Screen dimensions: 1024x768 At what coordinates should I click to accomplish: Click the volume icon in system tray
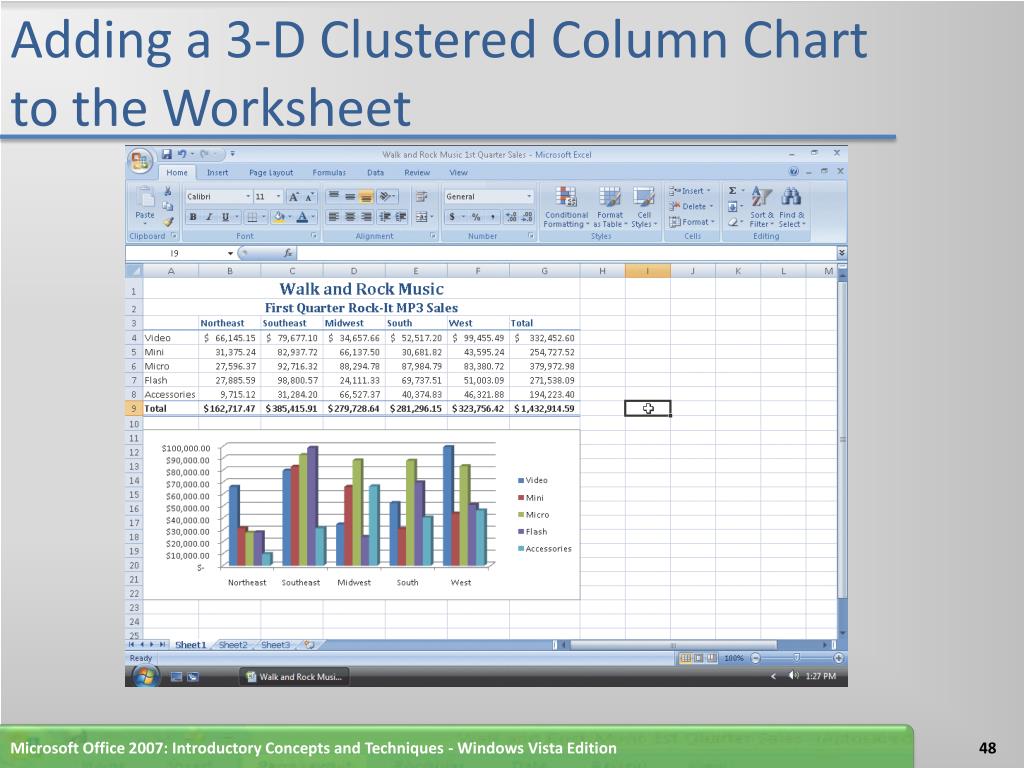pyautogui.click(x=793, y=676)
